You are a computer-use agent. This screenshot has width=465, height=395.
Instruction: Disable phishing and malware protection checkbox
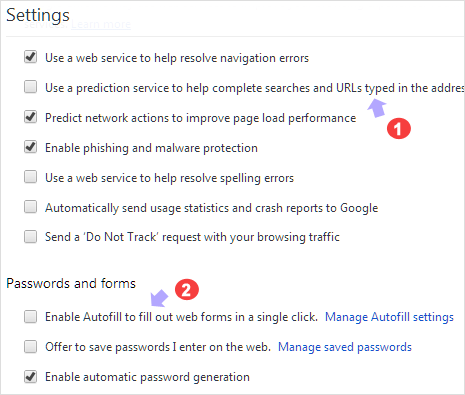(30, 147)
